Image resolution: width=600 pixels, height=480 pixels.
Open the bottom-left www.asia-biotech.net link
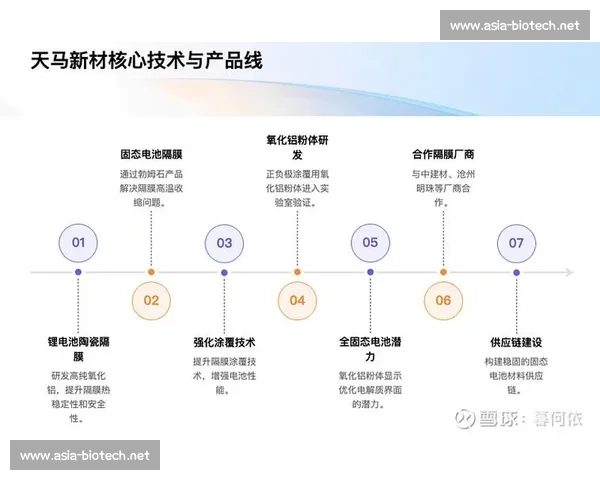(x=85, y=455)
